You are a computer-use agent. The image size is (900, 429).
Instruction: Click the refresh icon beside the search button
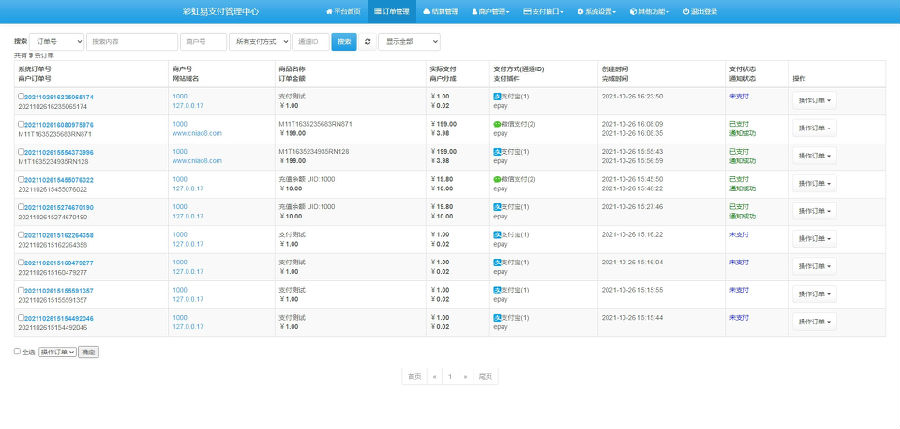367,42
